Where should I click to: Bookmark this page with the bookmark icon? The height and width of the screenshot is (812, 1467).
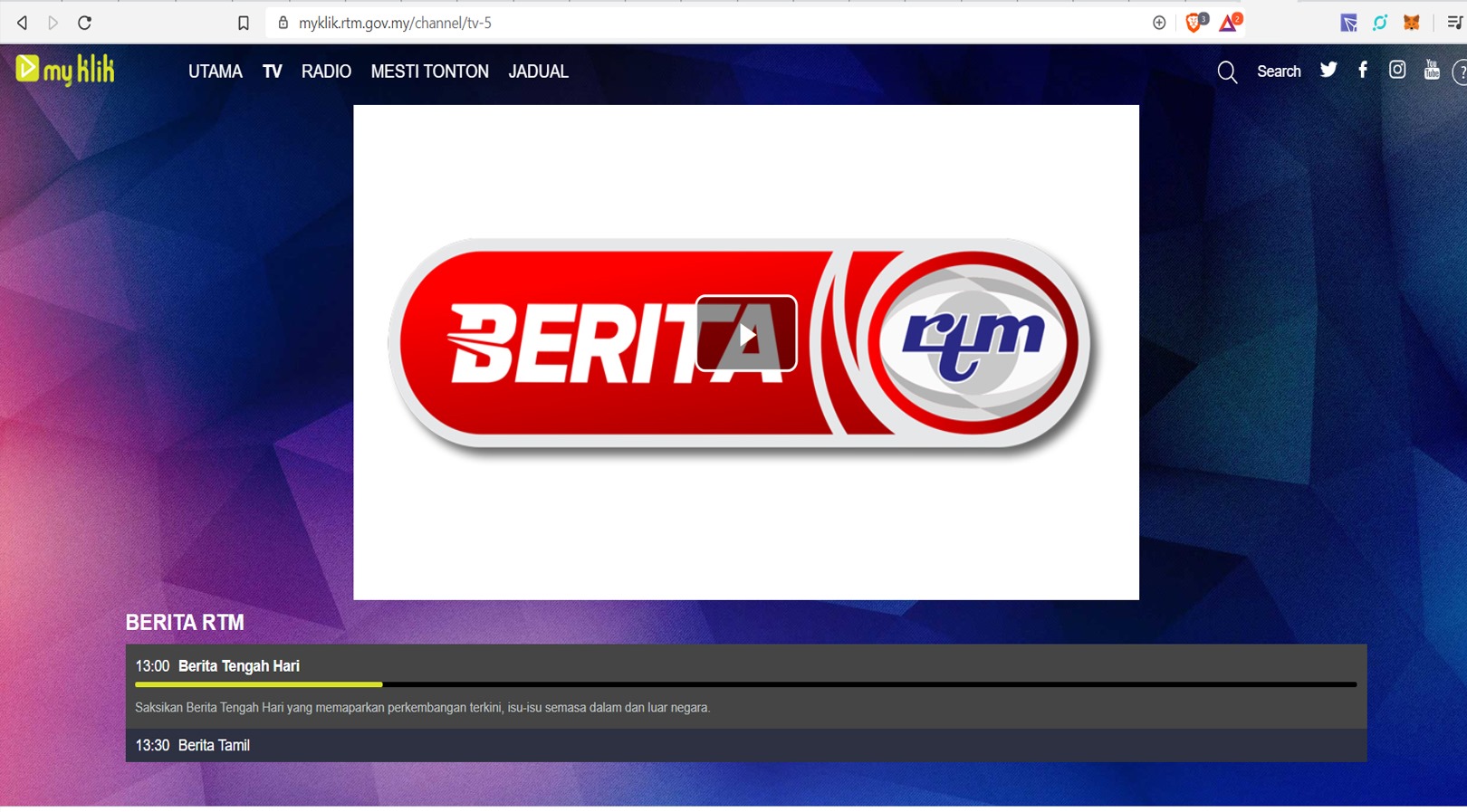click(243, 24)
